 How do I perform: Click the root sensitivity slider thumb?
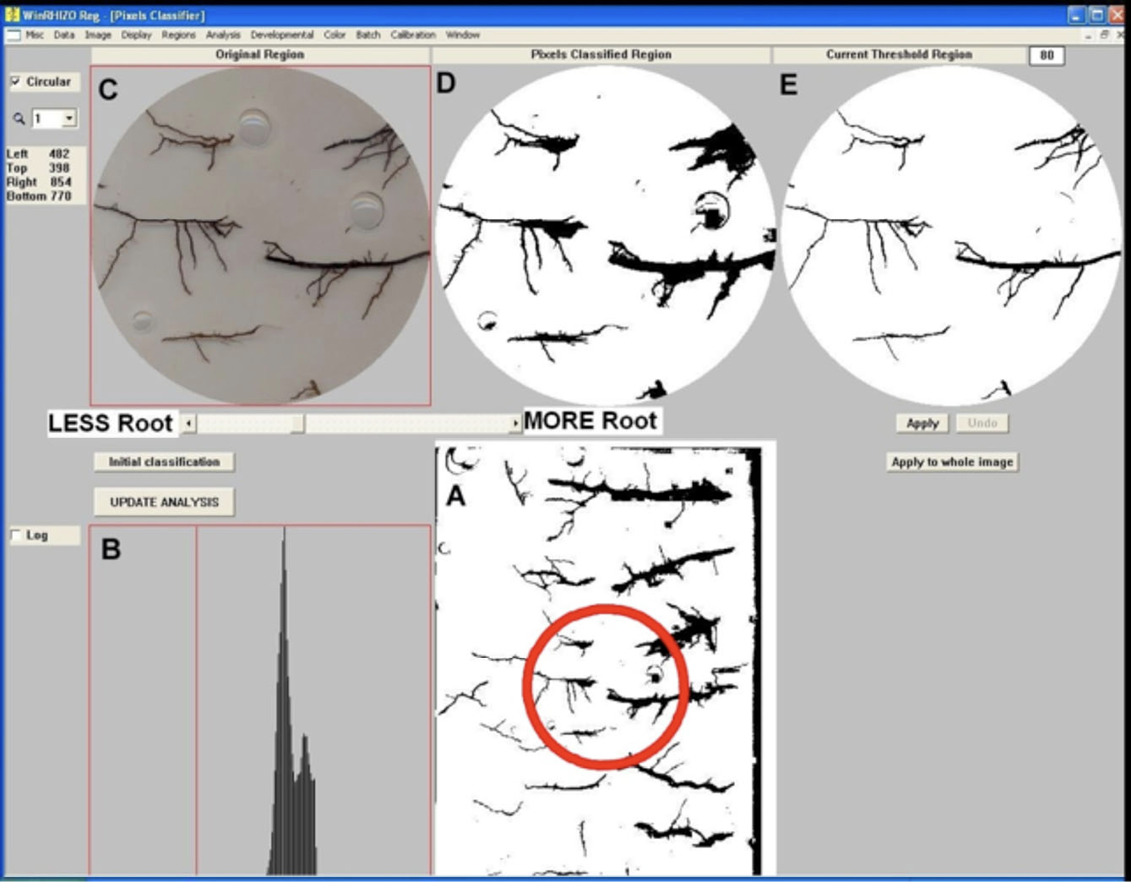pos(297,424)
